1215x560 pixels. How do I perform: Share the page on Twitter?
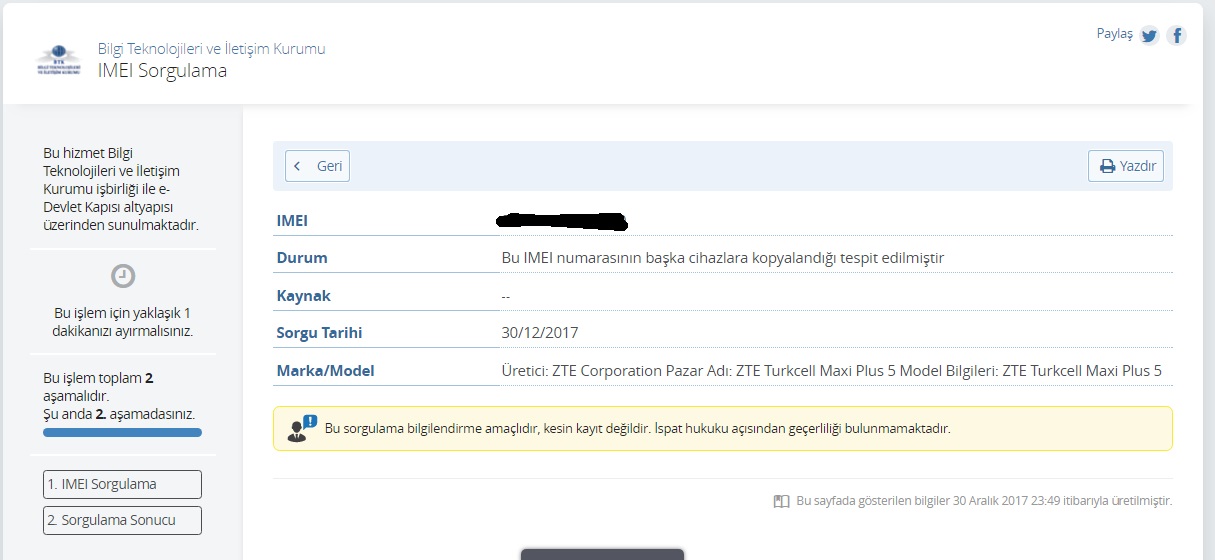point(1149,36)
